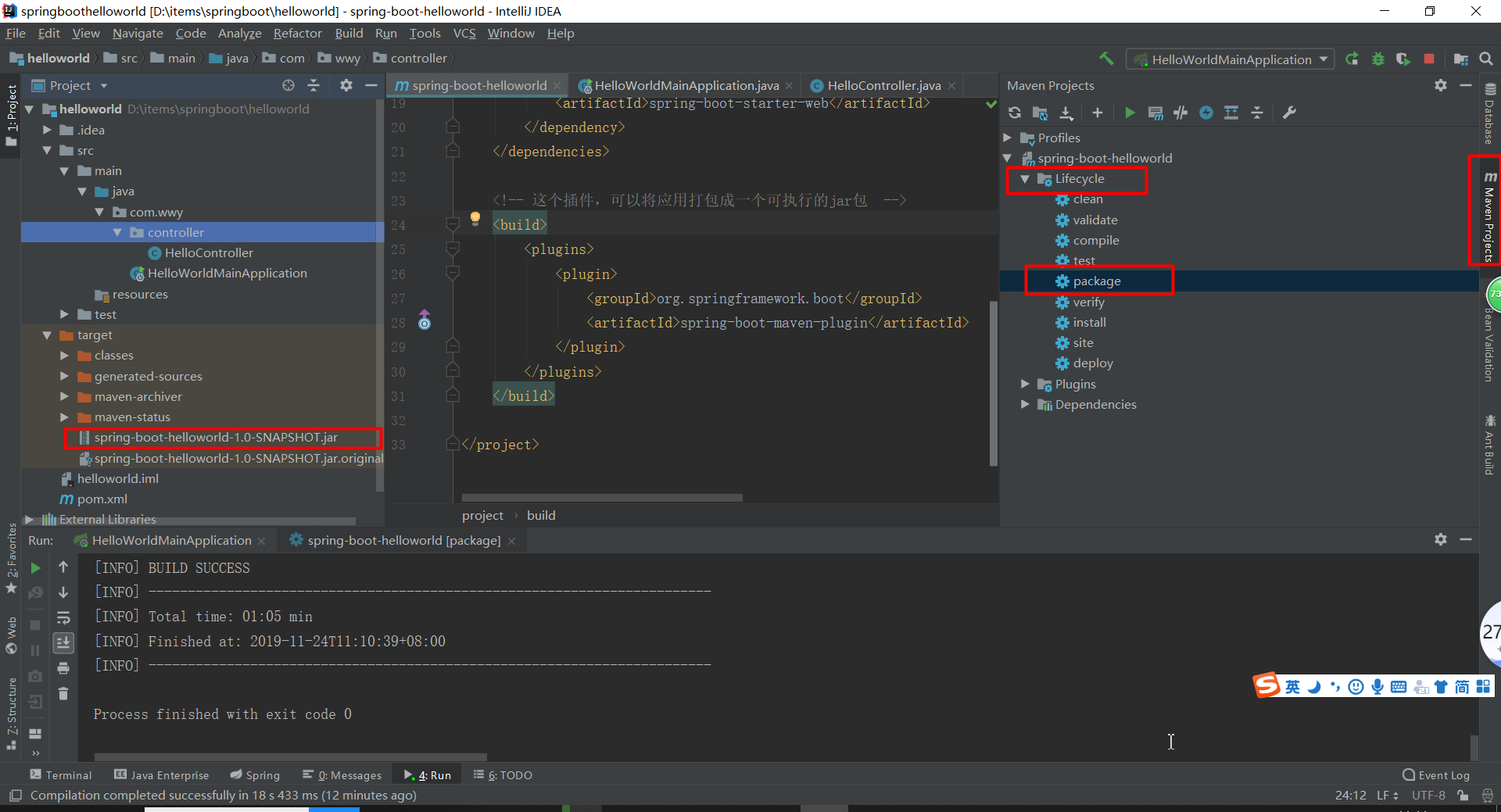Image resolution: width=1501 pixels, height=812 pixels.
Task: Click the editor vertical scrollbar thumb
Action: pyautogui.click(x=994, y=383)
